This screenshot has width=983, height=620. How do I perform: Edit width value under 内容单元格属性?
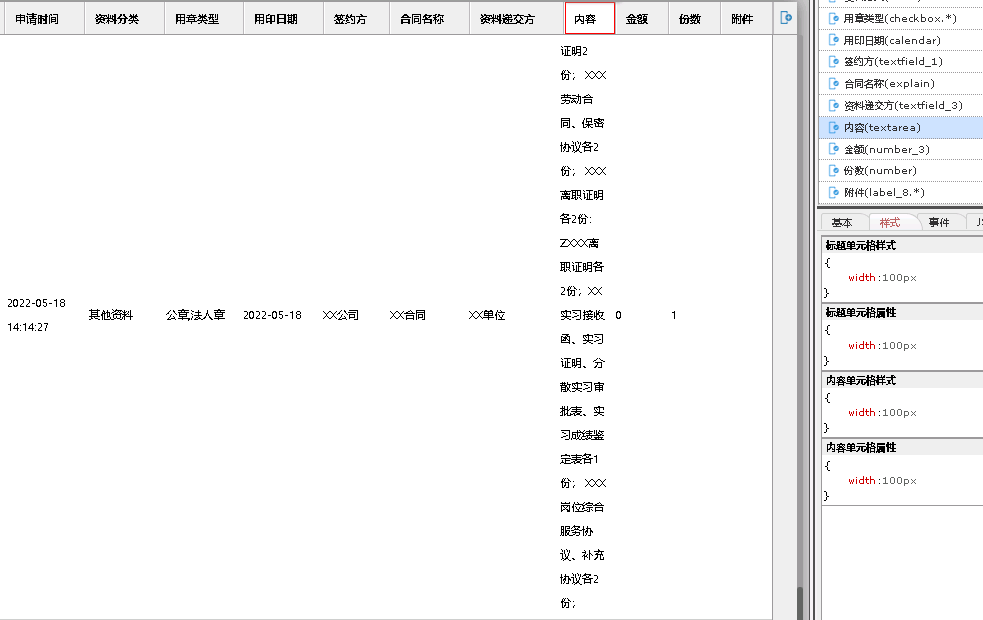pos(882,481)
